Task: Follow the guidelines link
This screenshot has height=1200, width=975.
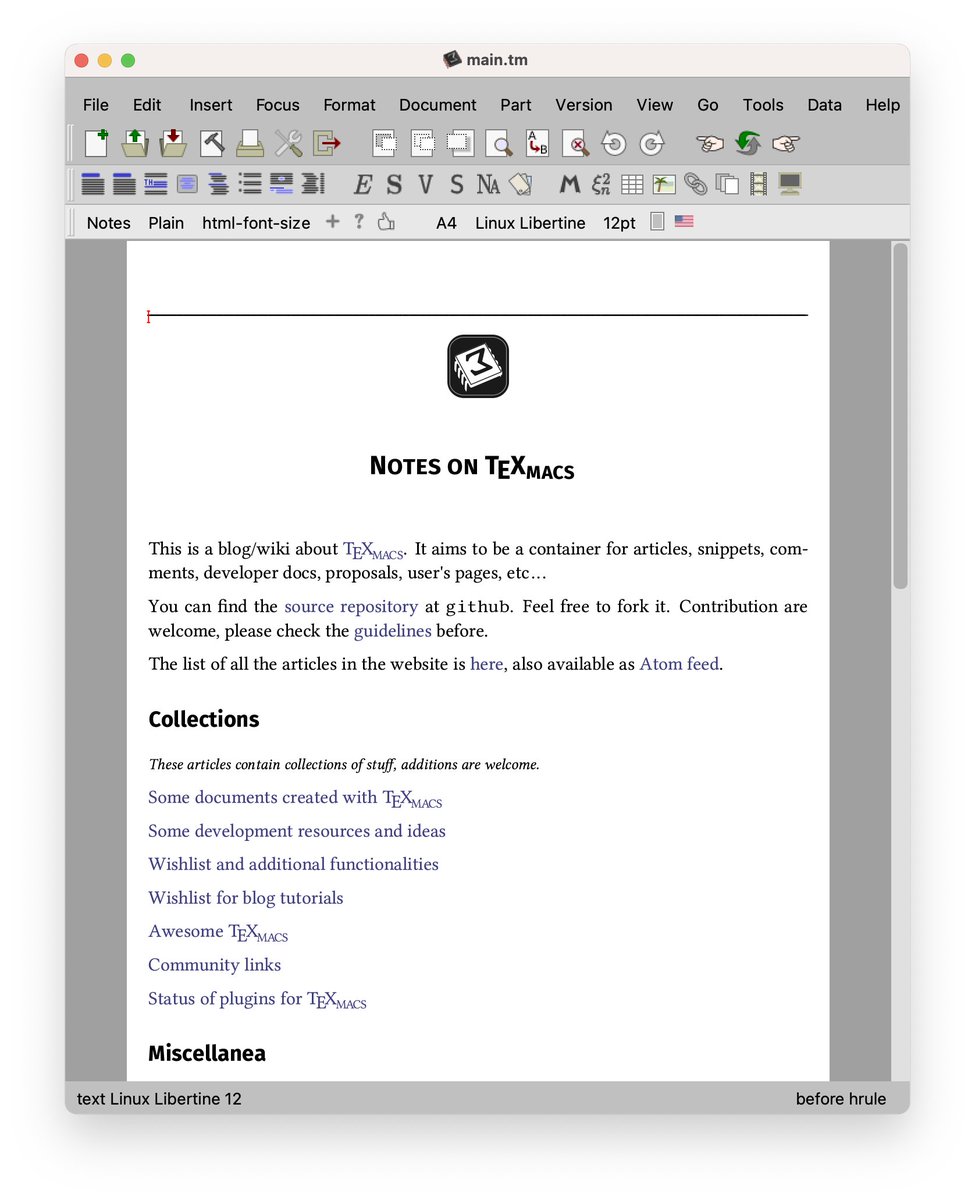Action: (x=393, y=632)
